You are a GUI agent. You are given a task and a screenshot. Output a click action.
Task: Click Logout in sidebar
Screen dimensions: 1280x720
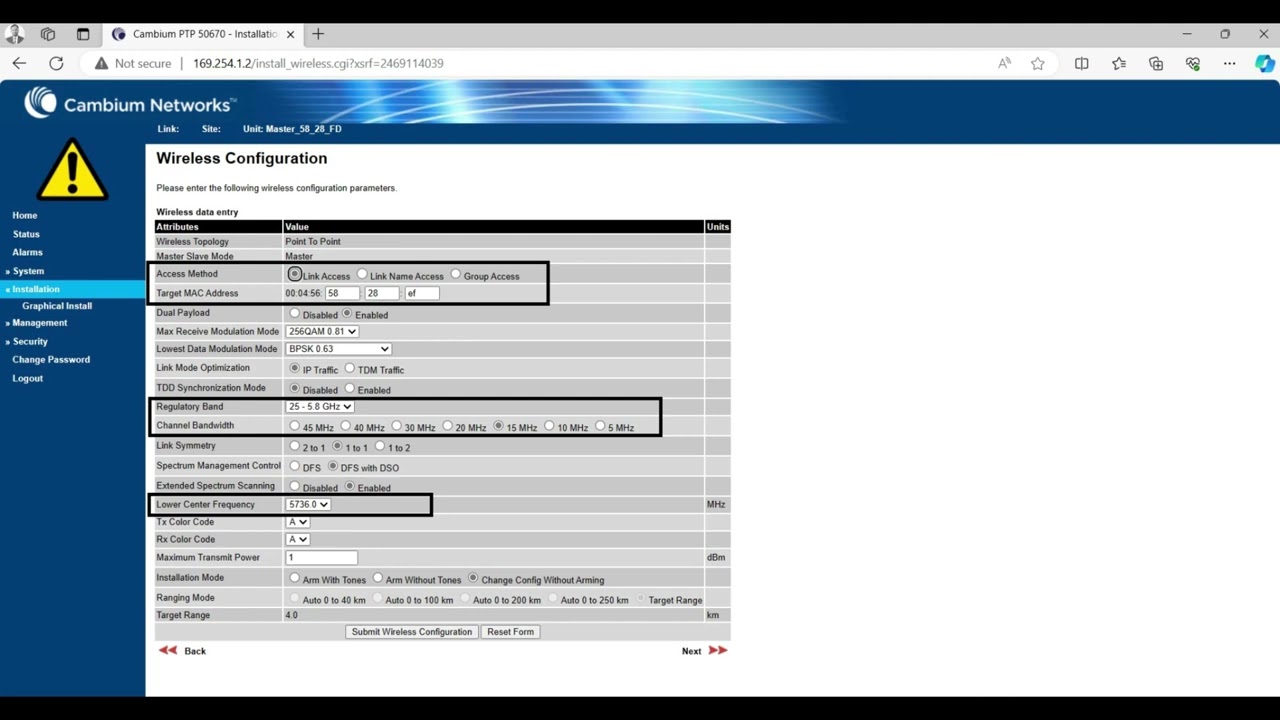point(27,378)
